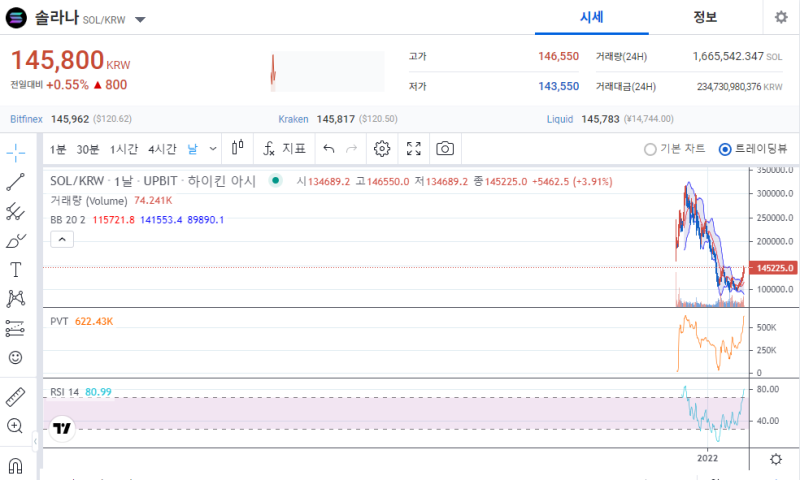
Task: Switch to the 정보 tab
Action: [x=705, y=17]
